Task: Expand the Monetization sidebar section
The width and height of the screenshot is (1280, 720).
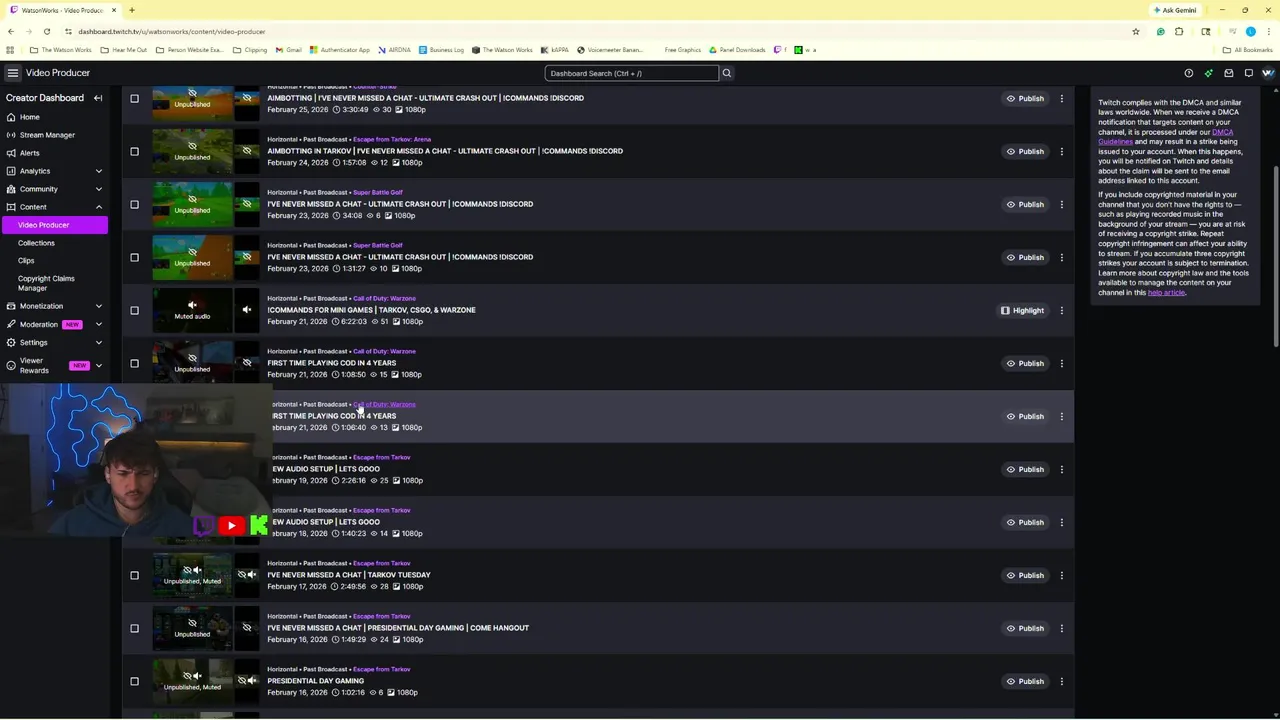Action: [98, 306]
